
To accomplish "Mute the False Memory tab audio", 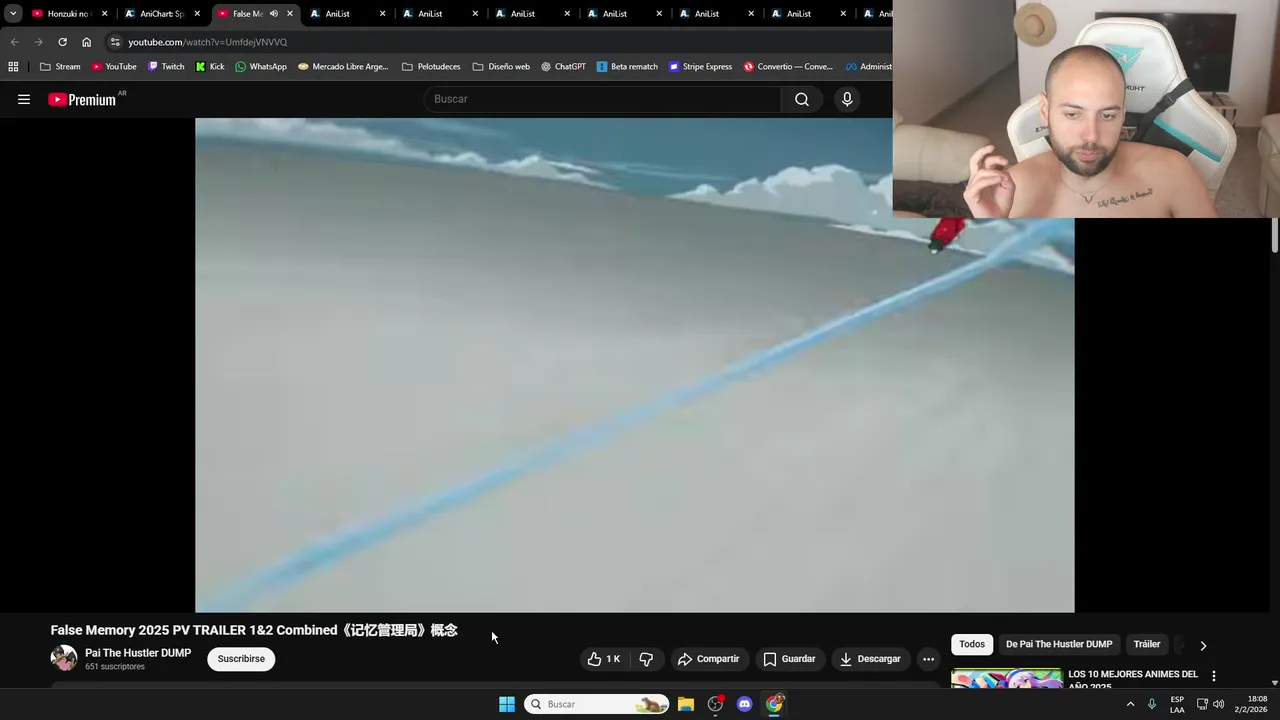I will pos(273,14).
